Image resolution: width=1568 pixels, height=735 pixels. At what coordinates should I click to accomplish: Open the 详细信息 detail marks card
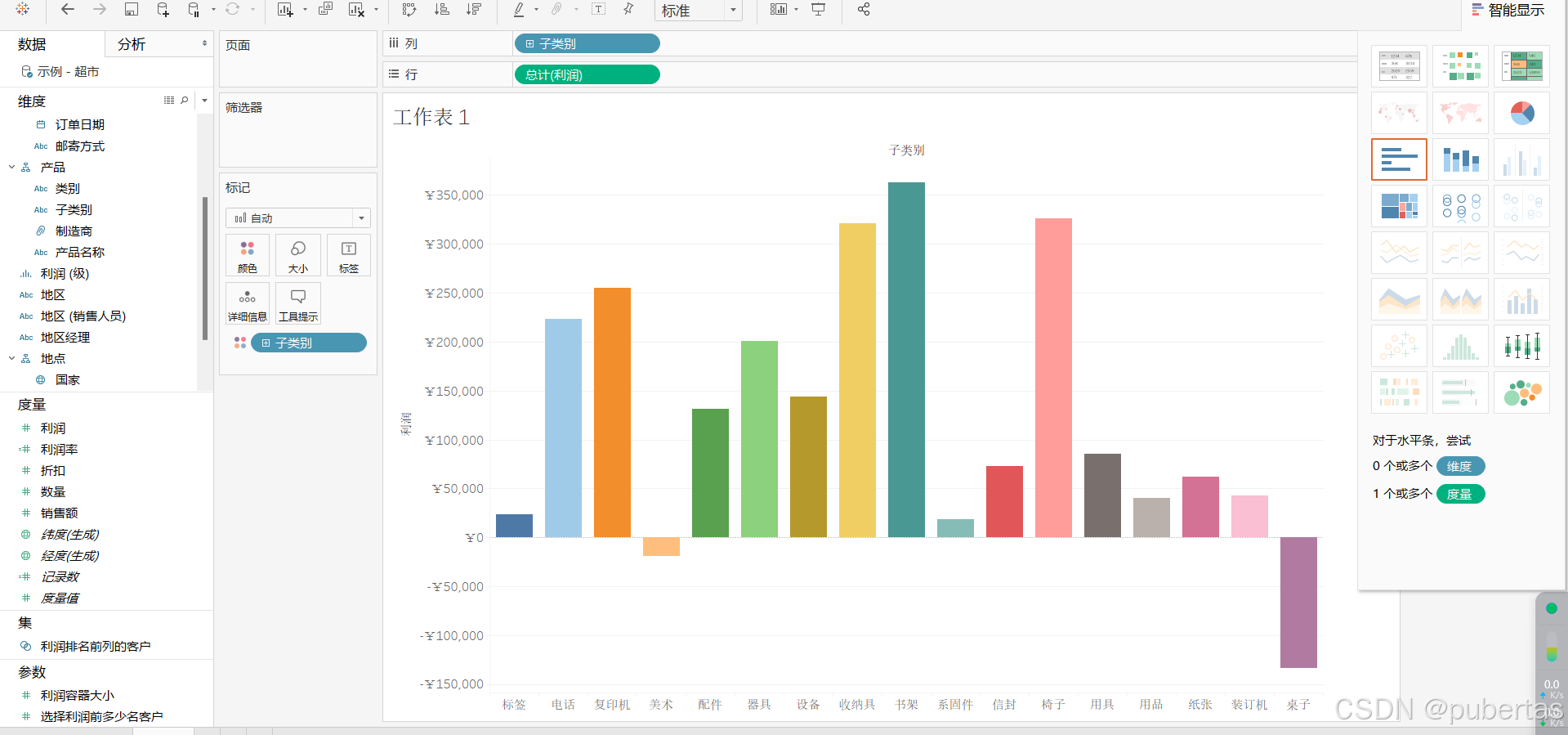coord(248,304)
